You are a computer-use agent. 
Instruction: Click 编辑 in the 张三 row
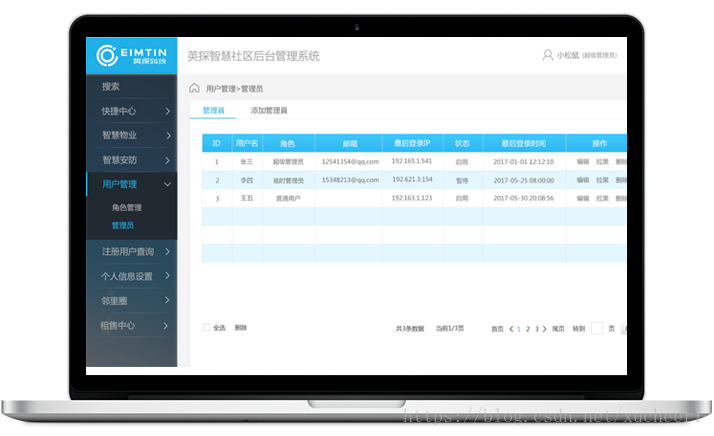(583, 162)
